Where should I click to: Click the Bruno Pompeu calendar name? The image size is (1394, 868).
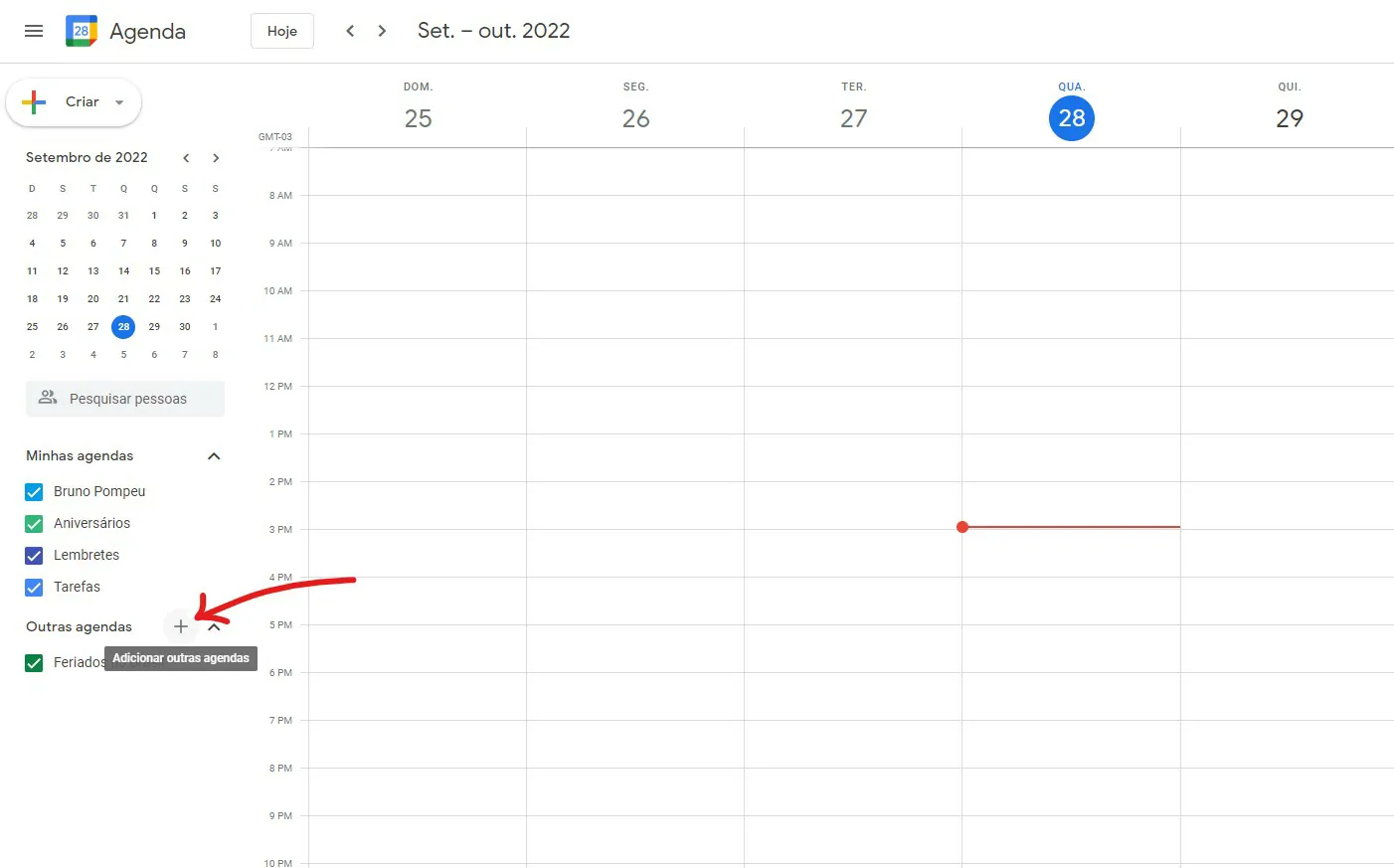tap(99, 491)
